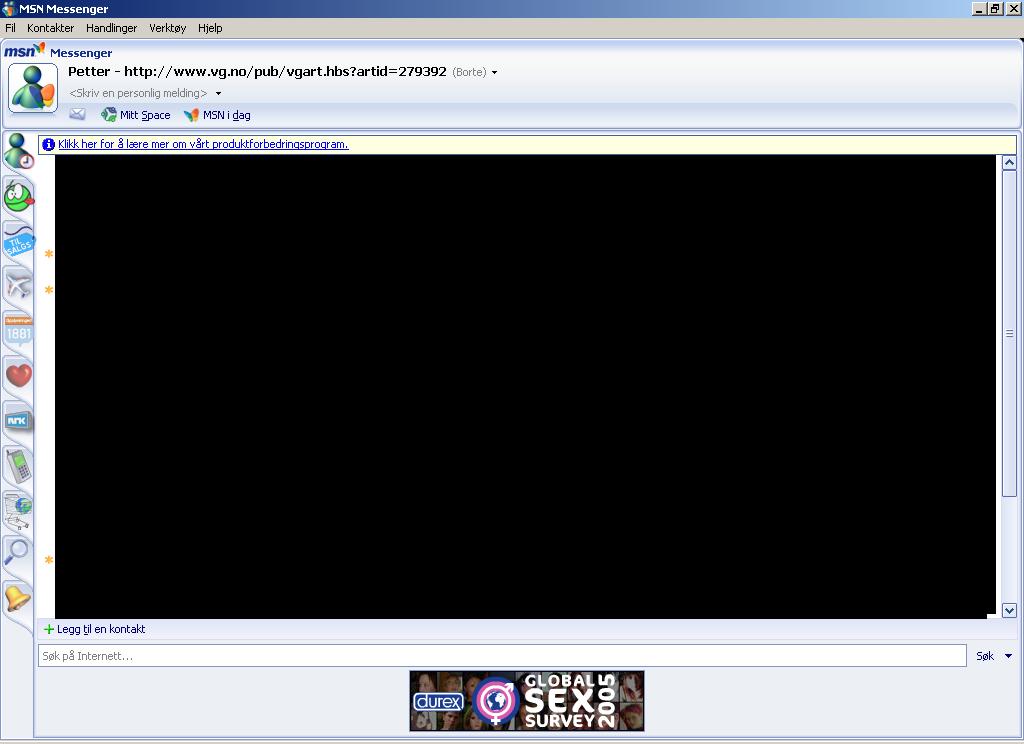
Task: Click the contact list scroll down arrow
Action: 1009,611
